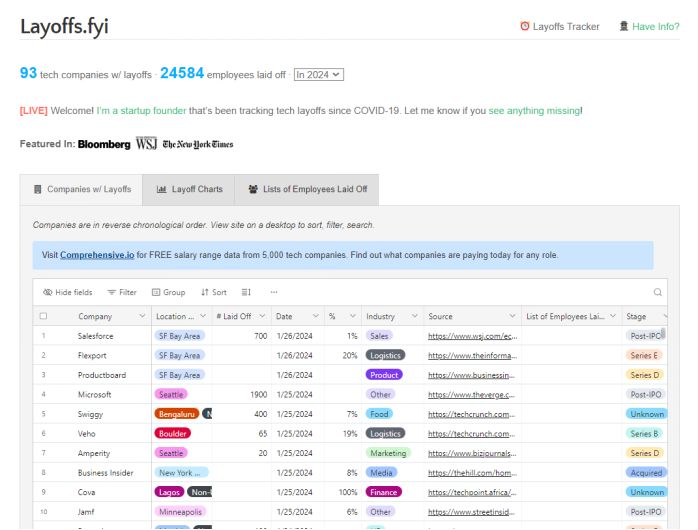Click the bar chart icon on Layoff Charts tab

(161, 189)
